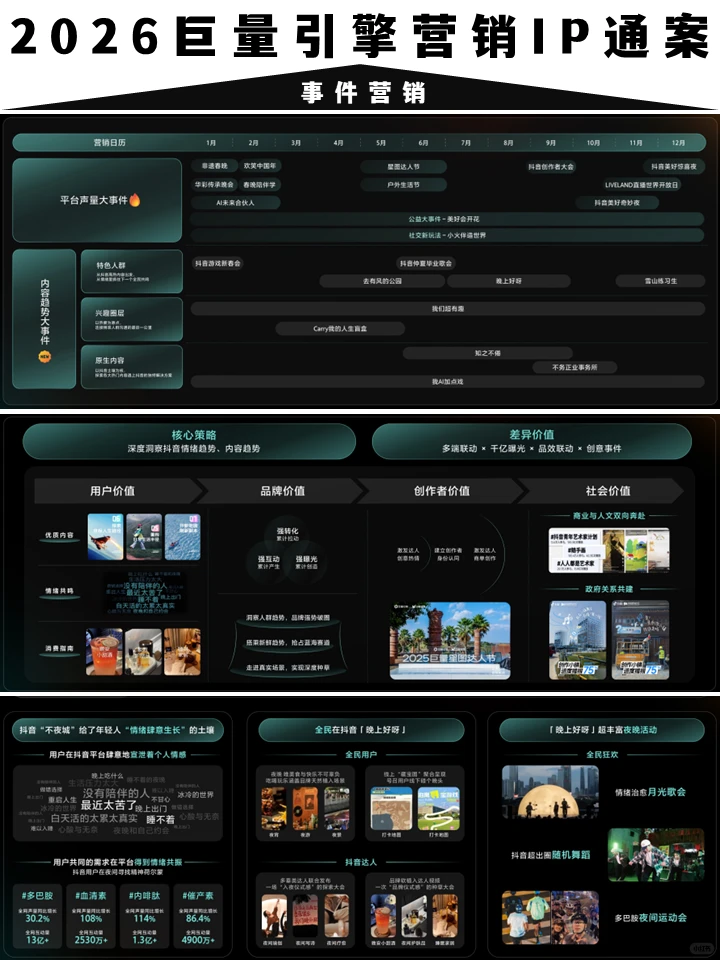Open the 欢笑中国年 event pill

click(x=260, y=166)
